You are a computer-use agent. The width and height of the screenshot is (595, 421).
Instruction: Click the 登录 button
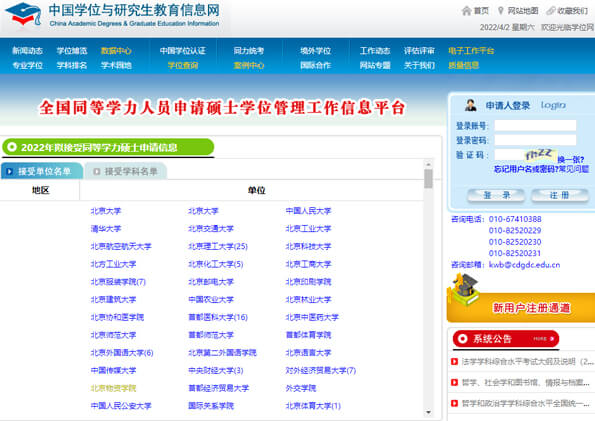coord(496,195)
